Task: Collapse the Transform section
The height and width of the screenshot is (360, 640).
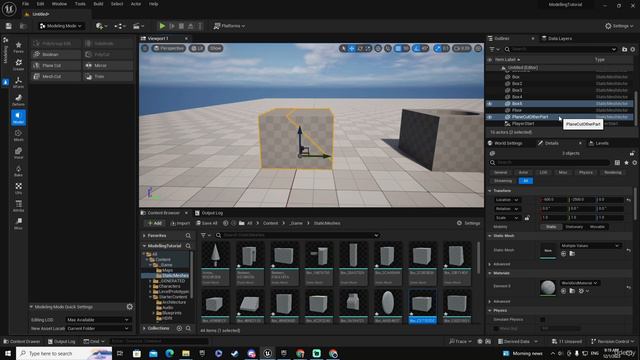Action: [x=490, y=191]
